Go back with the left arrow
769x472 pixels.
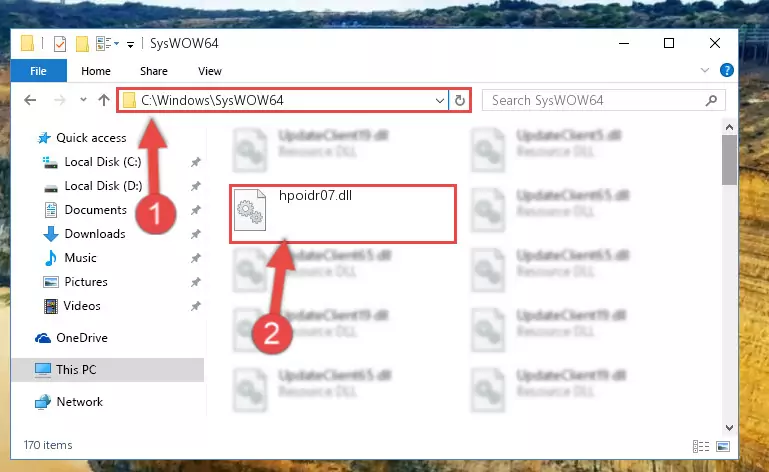(x=30, y=101)
